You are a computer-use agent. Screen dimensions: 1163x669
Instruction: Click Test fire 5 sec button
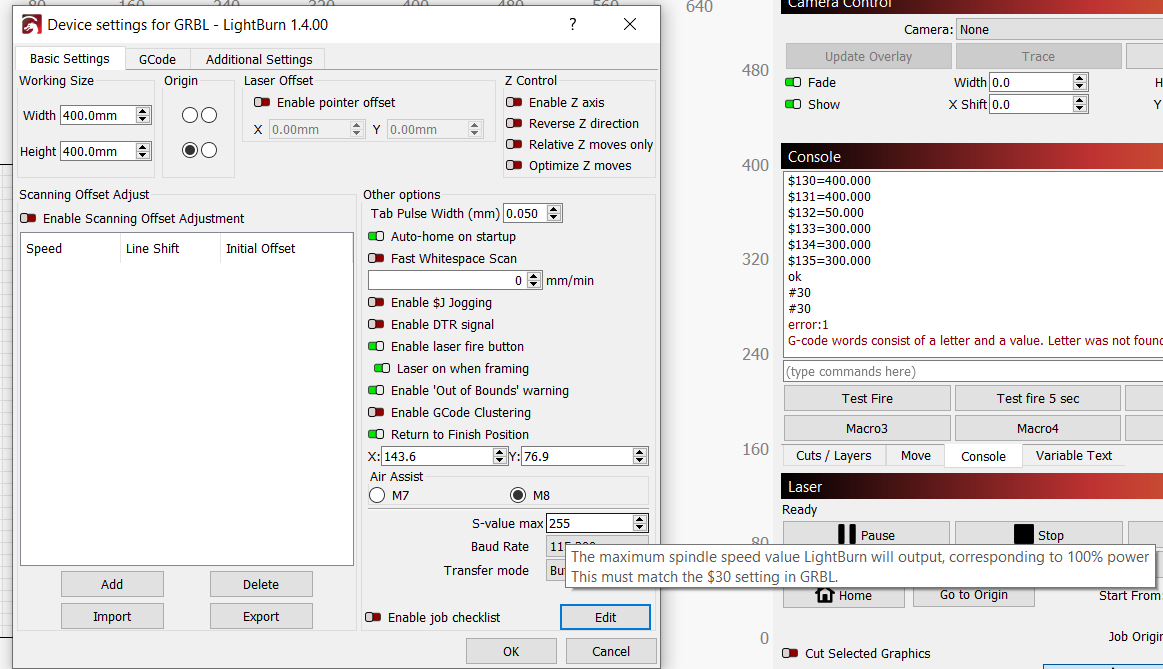coord(1038,398)
